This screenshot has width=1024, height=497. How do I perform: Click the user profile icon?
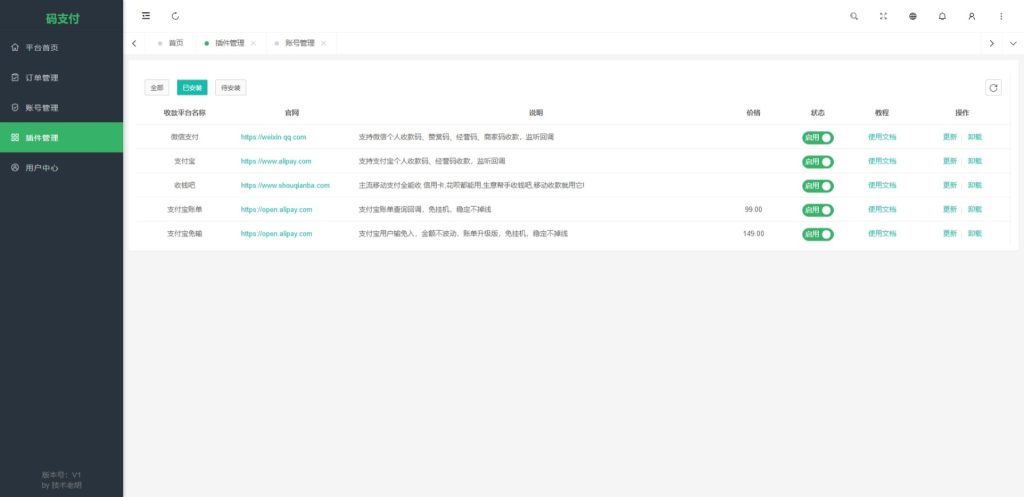971,16
